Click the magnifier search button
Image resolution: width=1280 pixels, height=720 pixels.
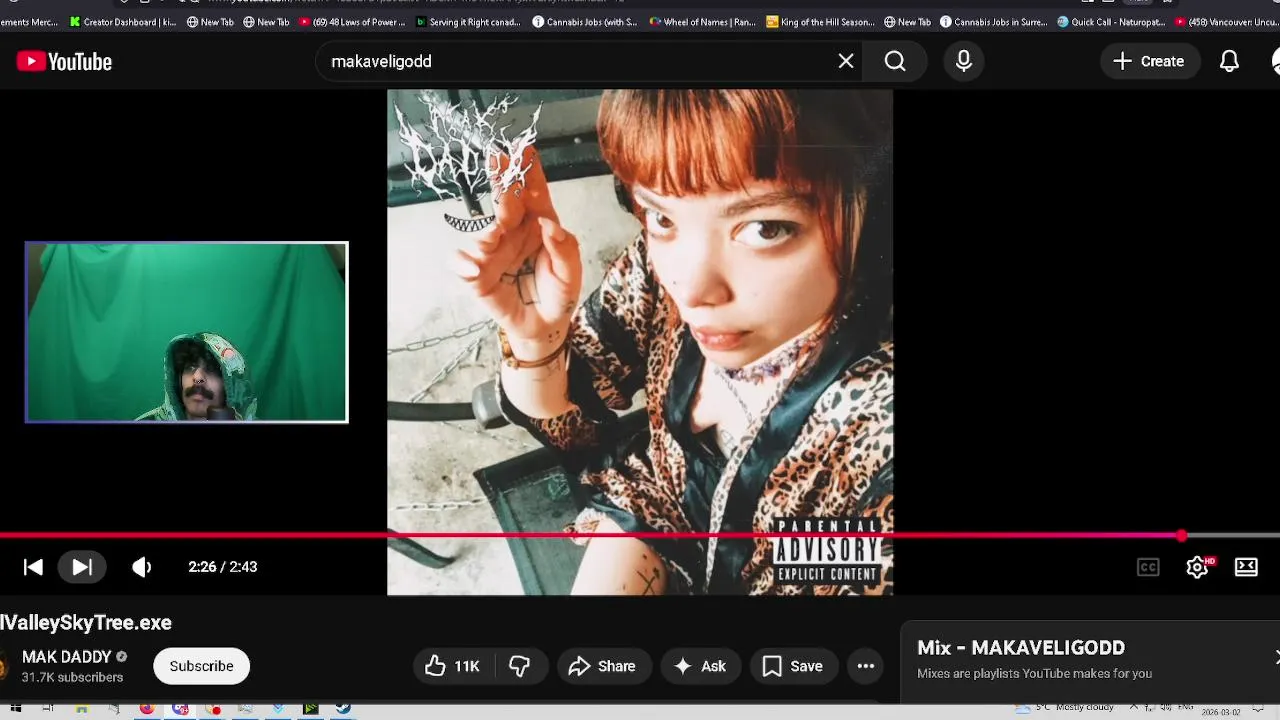[895, 61]
